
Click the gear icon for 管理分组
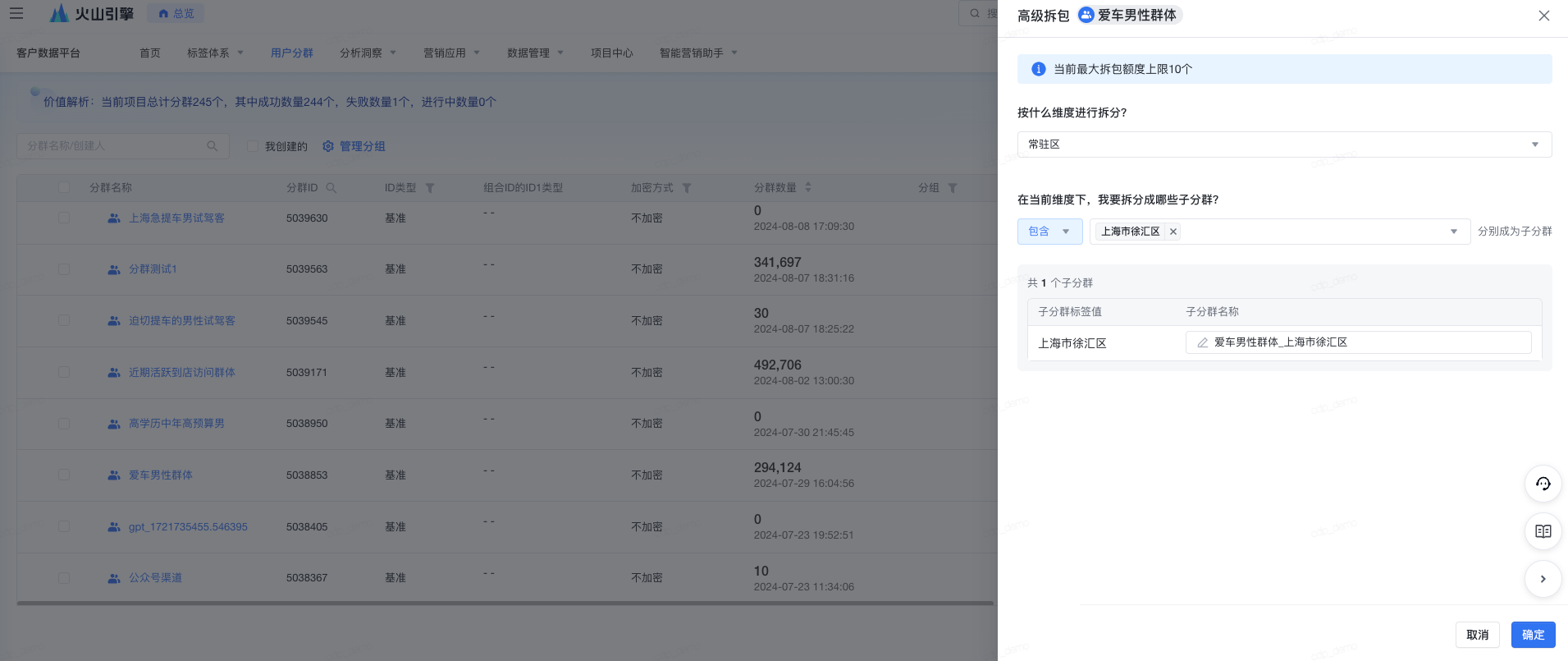coord(328,146)
